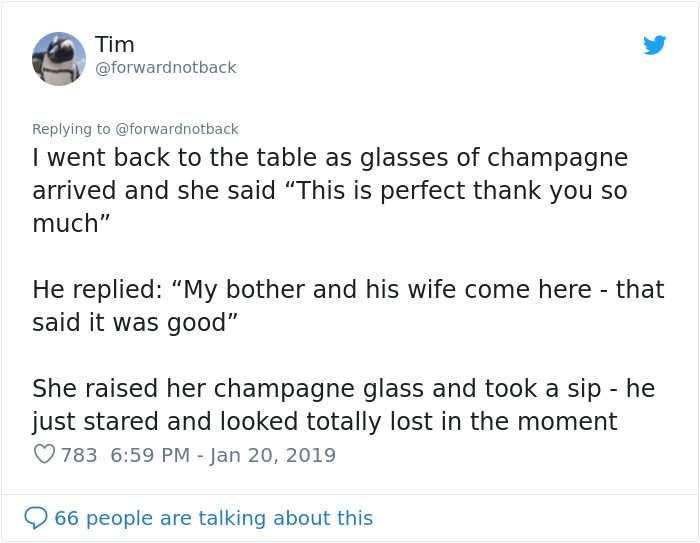This screenshot has width=700, height=543.
Task: Open the @forwardnotback handle below the name
Action: (x=166, y=68)
